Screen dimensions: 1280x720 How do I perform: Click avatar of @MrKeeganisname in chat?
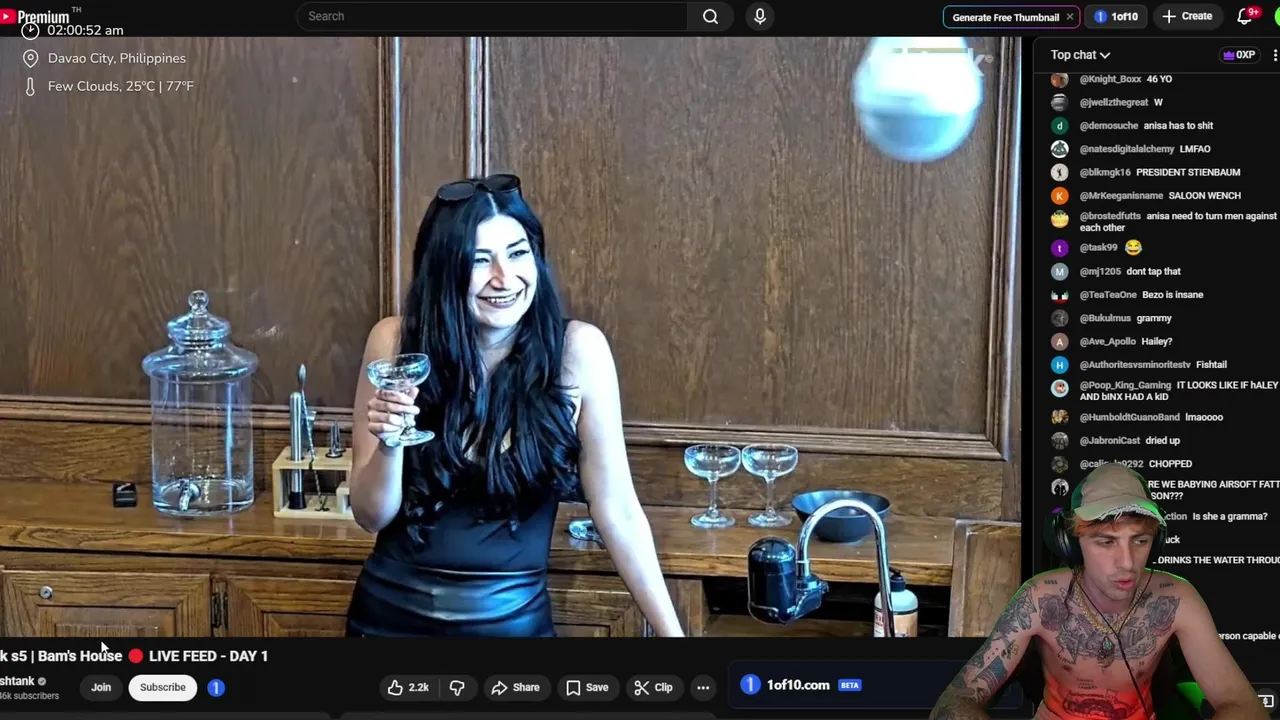[x=1060, y=196]
